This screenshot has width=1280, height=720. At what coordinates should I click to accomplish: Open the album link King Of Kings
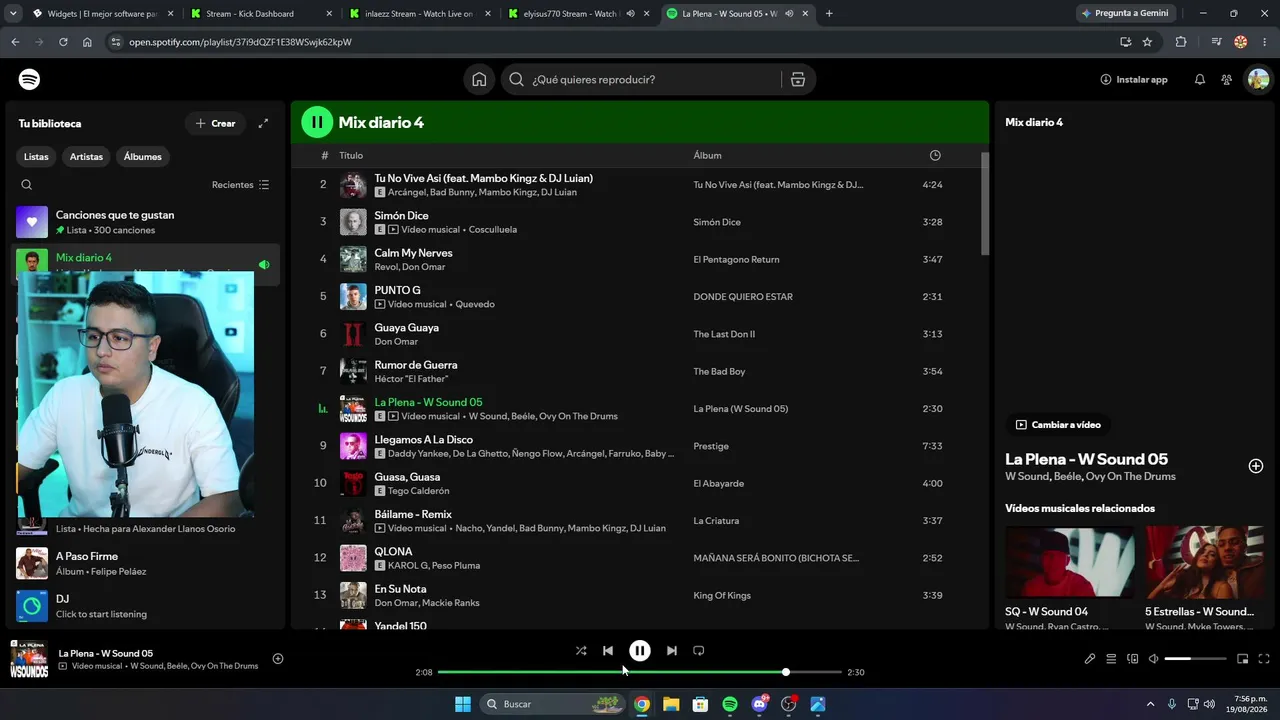[x=721, y=596]
